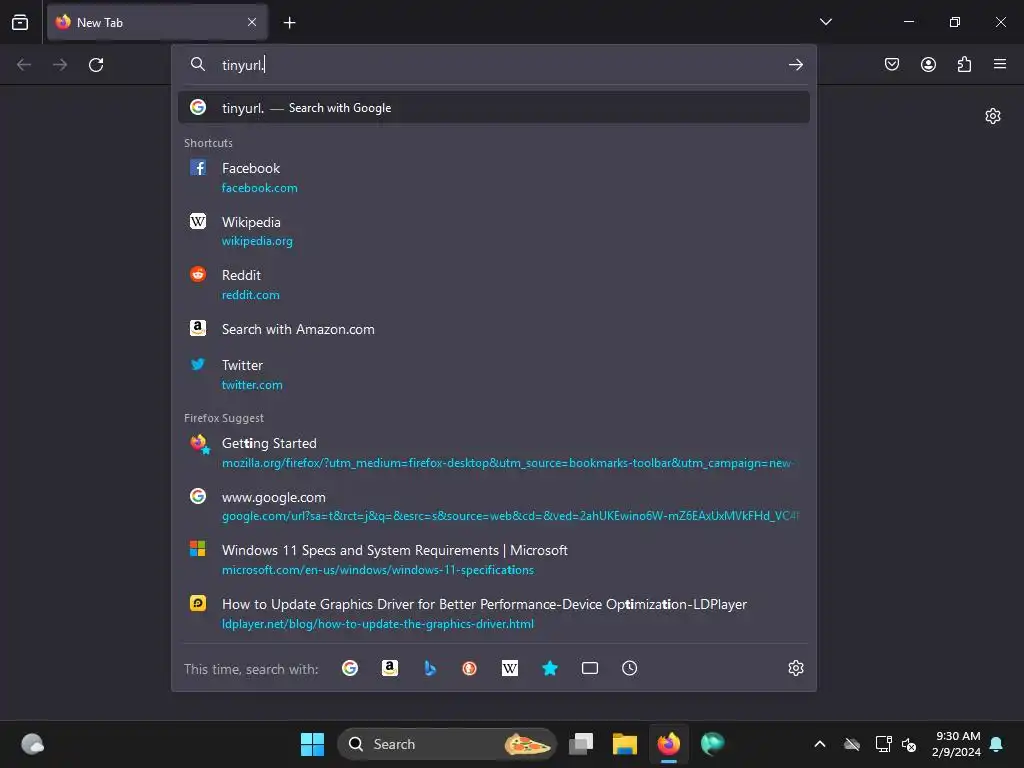Open How to Update Graphics Driver result
Image resolution: width=1024 pixels, height=768 pixels.
click(x=494, y=613)
